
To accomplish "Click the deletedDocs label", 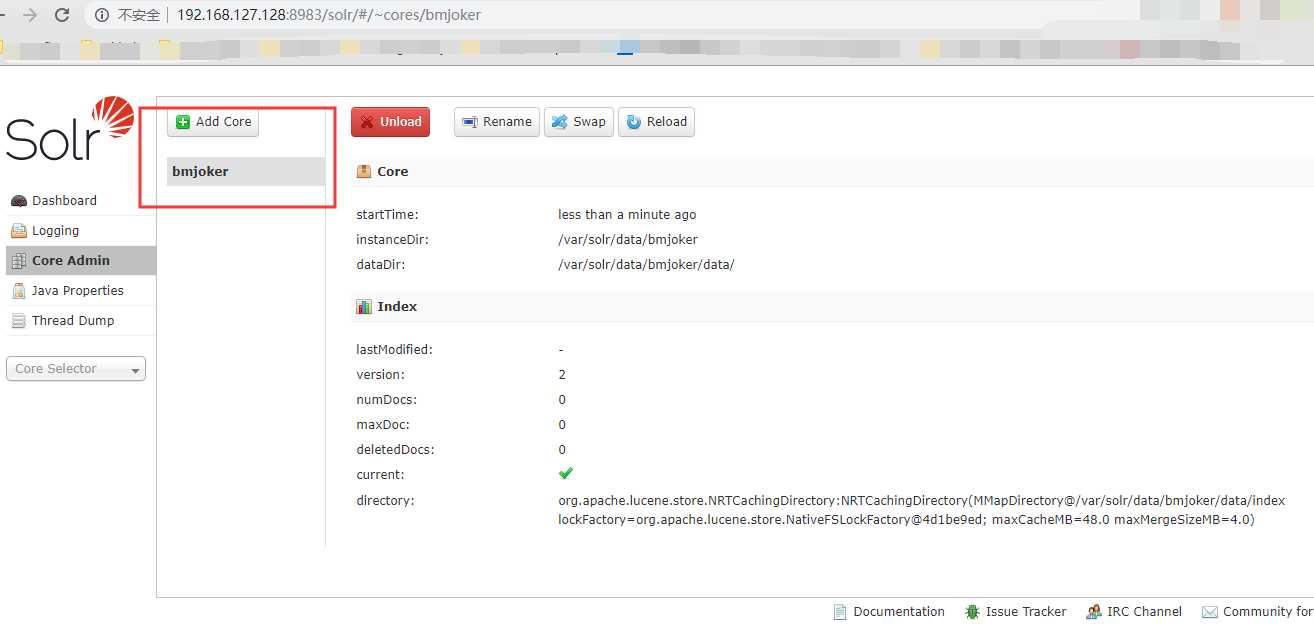I will (395, 450).
